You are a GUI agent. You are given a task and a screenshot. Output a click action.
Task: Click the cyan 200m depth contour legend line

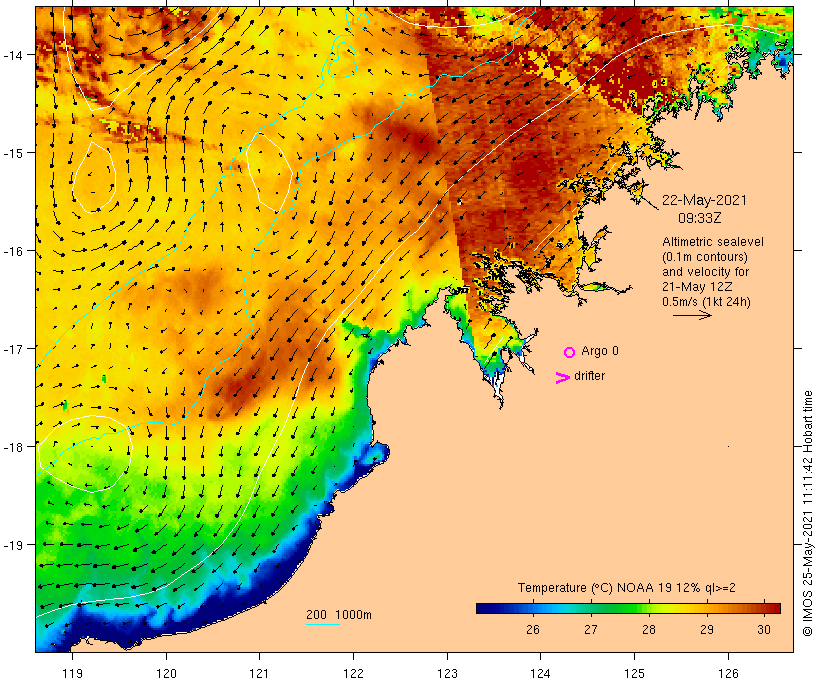pyautogui.click(x=323, y=624)
